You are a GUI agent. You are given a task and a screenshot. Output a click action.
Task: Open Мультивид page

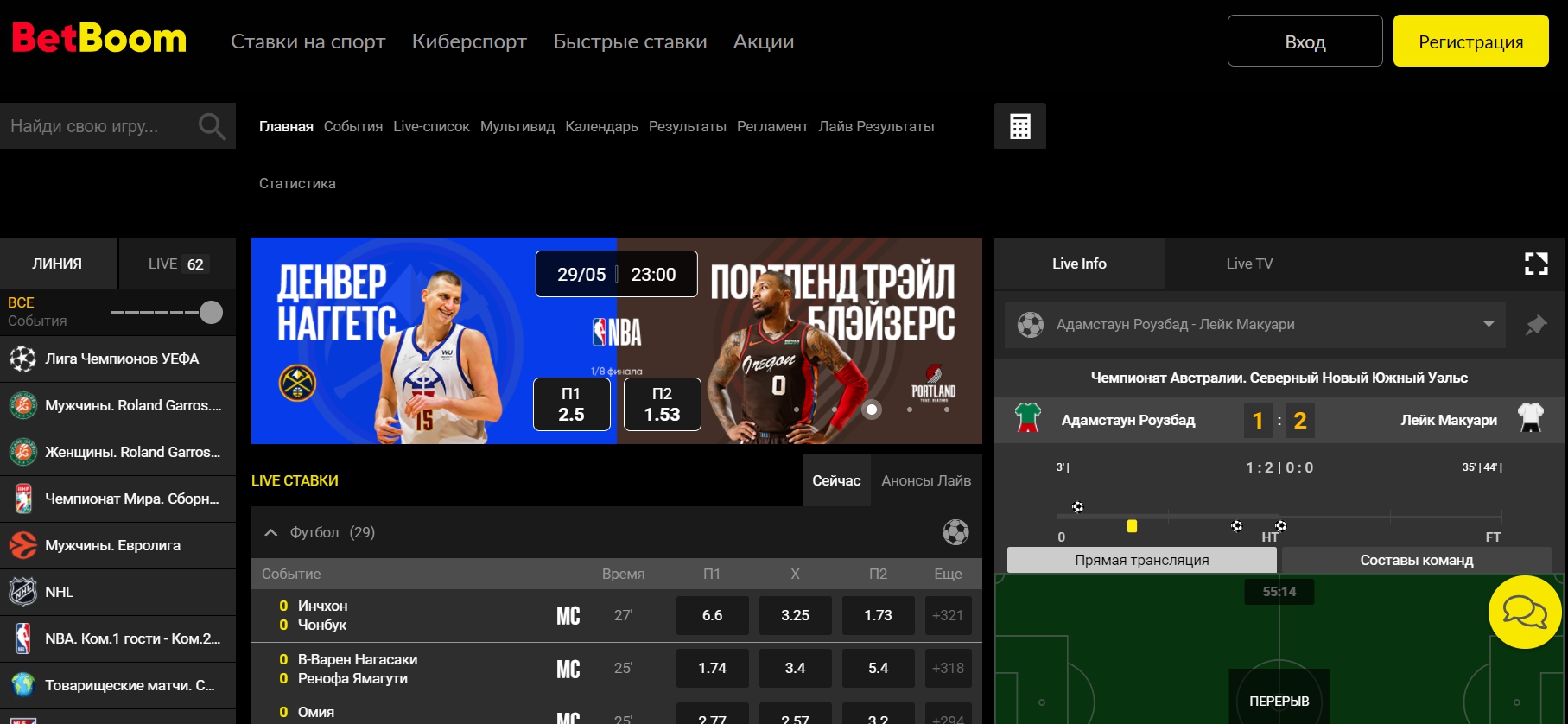tap(517, 126)
